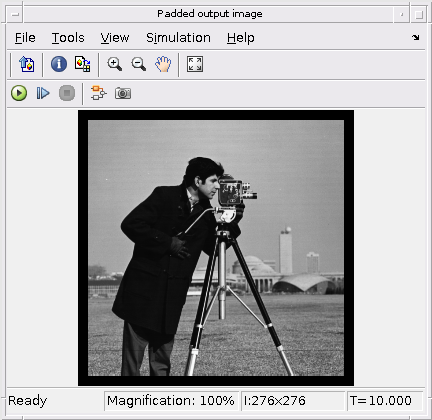This screenshot has height=420, width=432.
Task: Click the Export to Image Tool icon
Action: (x=27, y=64)
